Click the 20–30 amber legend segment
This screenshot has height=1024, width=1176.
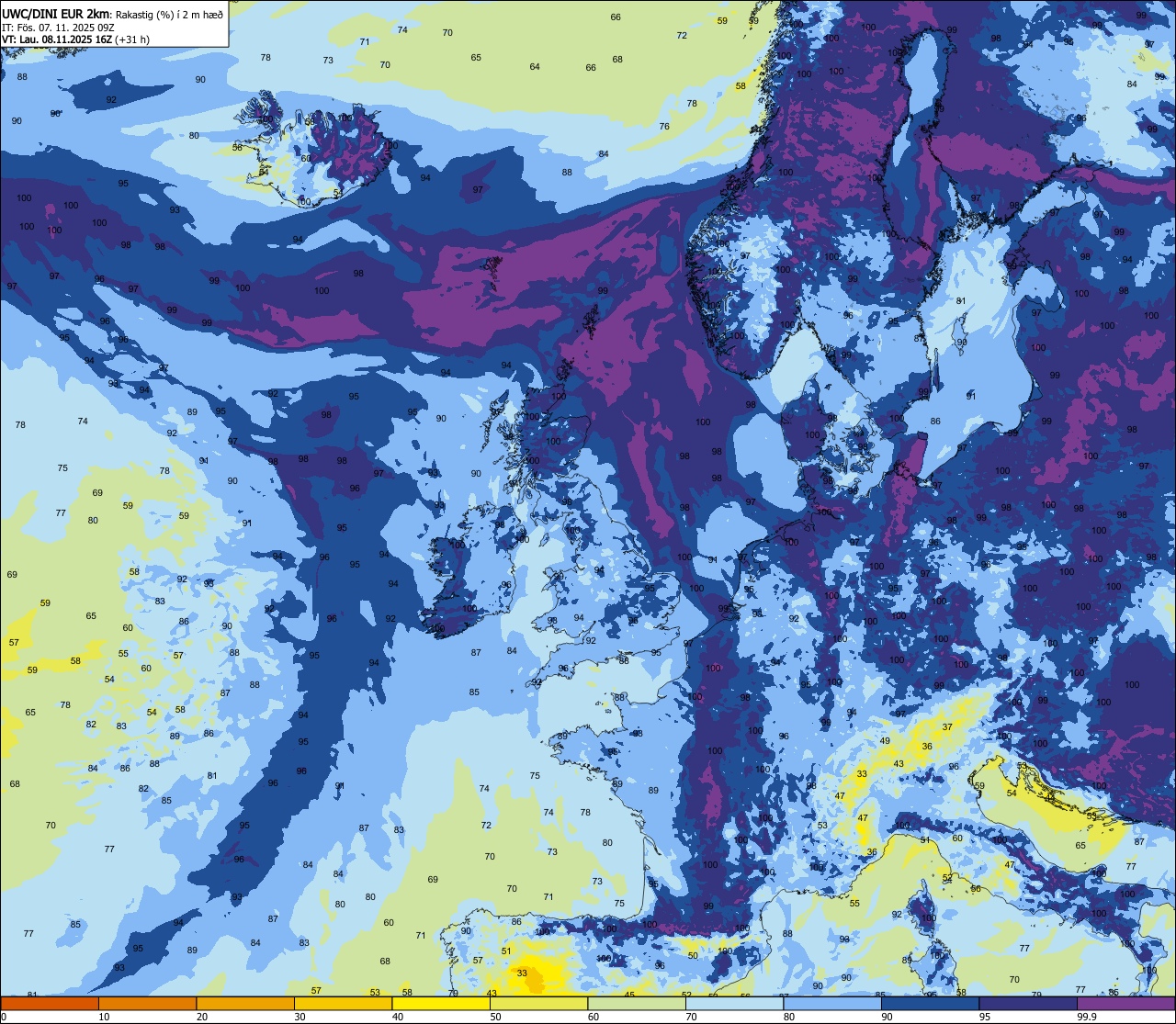[245, 1004]
